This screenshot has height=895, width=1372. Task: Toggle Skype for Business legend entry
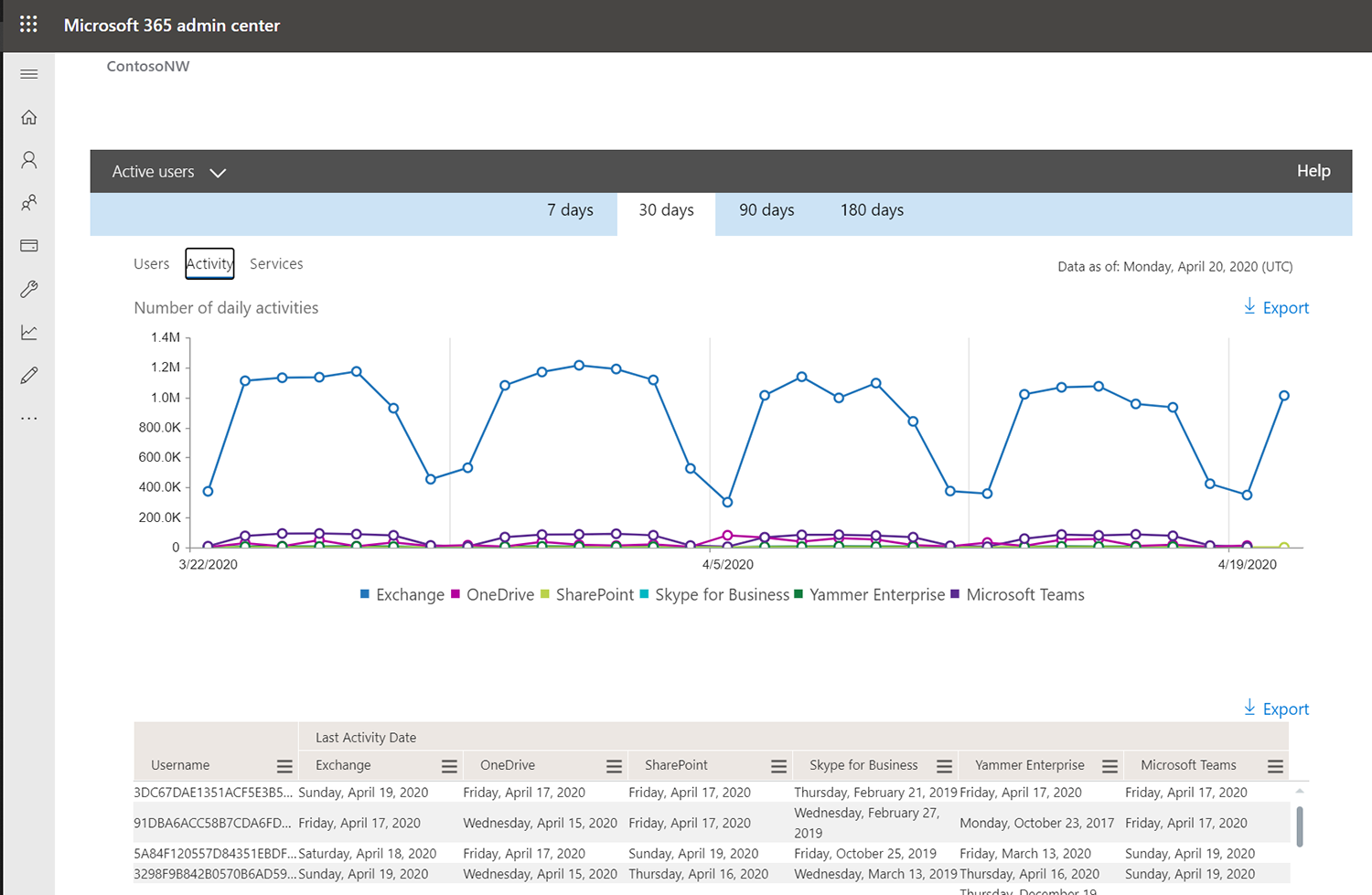coord(714,594)
